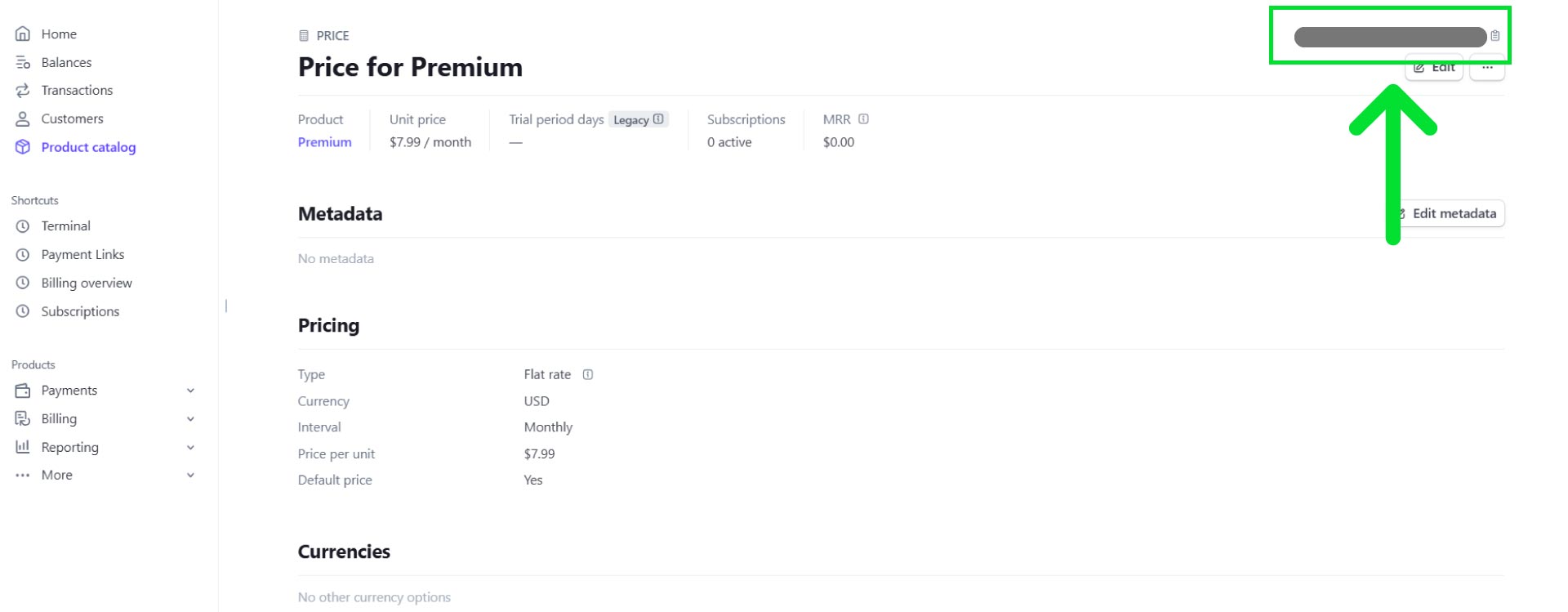
Task: Open the Legacy trial period info badge
Action: pyautogui.click(x=658, y=118)
